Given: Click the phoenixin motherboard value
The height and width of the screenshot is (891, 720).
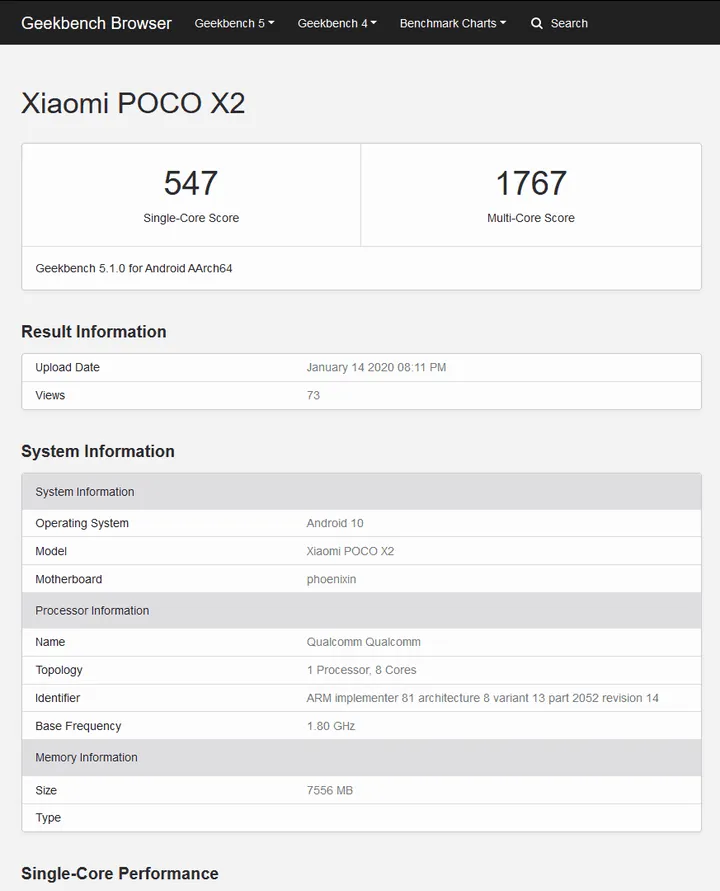Looking at the screenshot, I should (x=331, y=579).
